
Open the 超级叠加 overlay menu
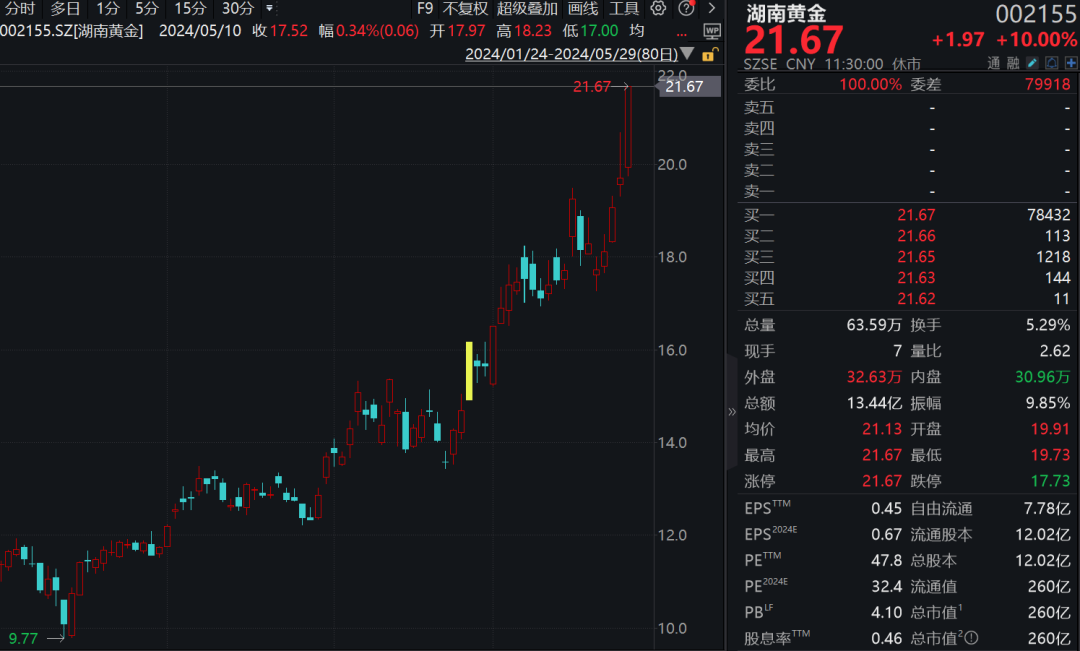pos(528,9)
